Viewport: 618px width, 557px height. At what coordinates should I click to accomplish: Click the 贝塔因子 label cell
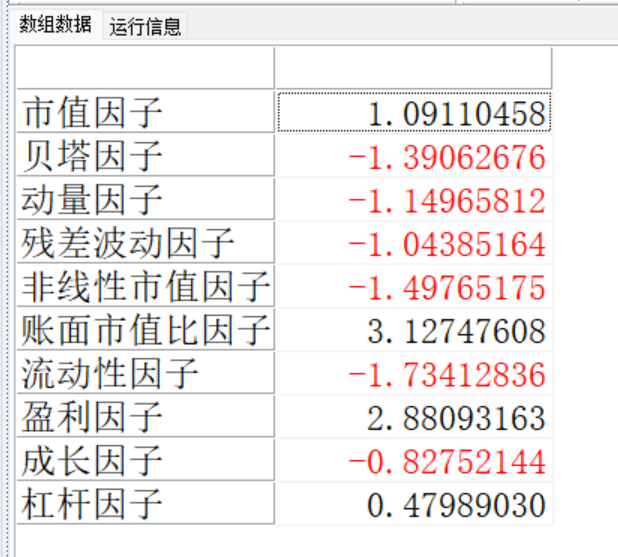145,156
